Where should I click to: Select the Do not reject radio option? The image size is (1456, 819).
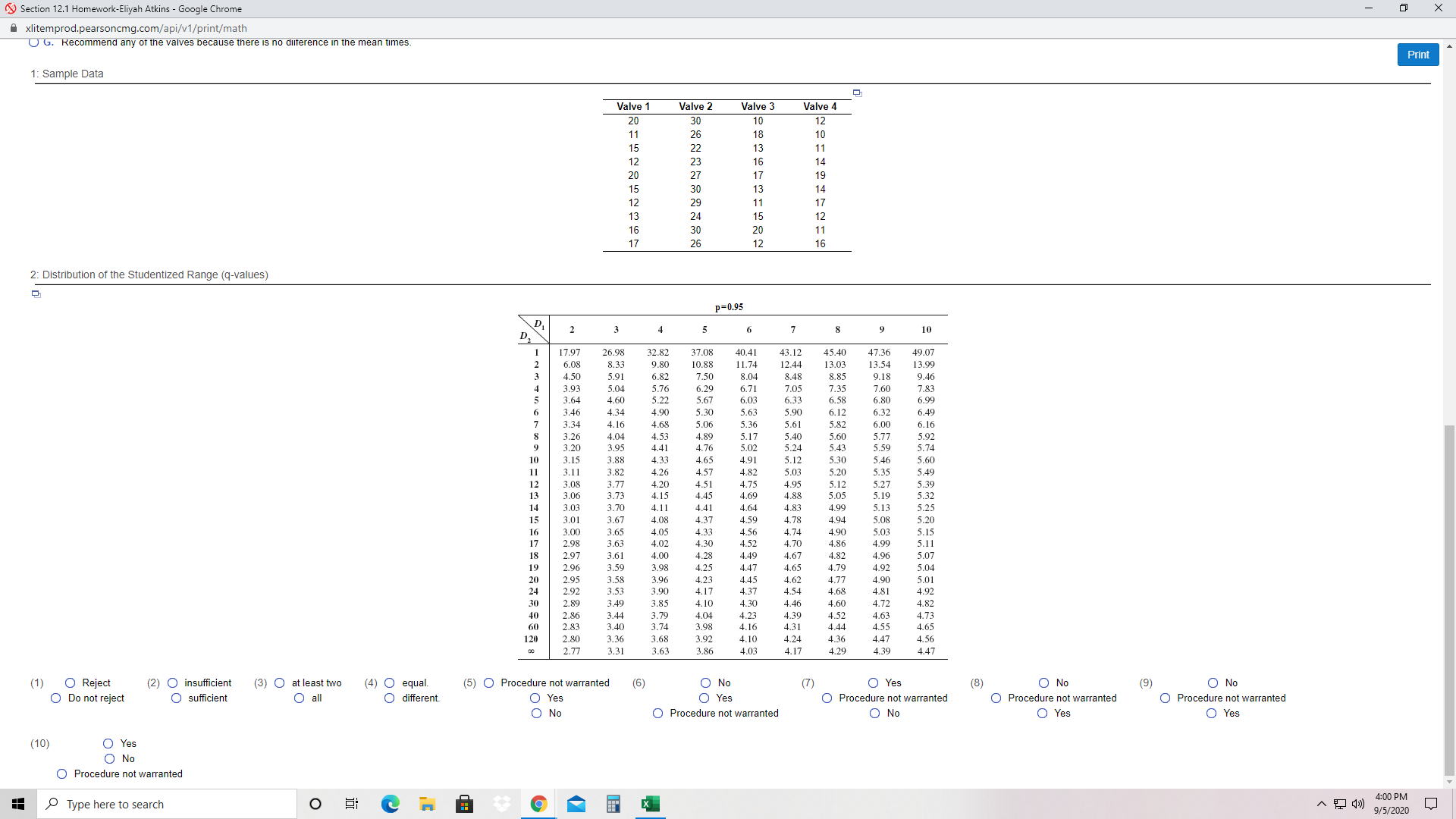[x=56, y=698]
